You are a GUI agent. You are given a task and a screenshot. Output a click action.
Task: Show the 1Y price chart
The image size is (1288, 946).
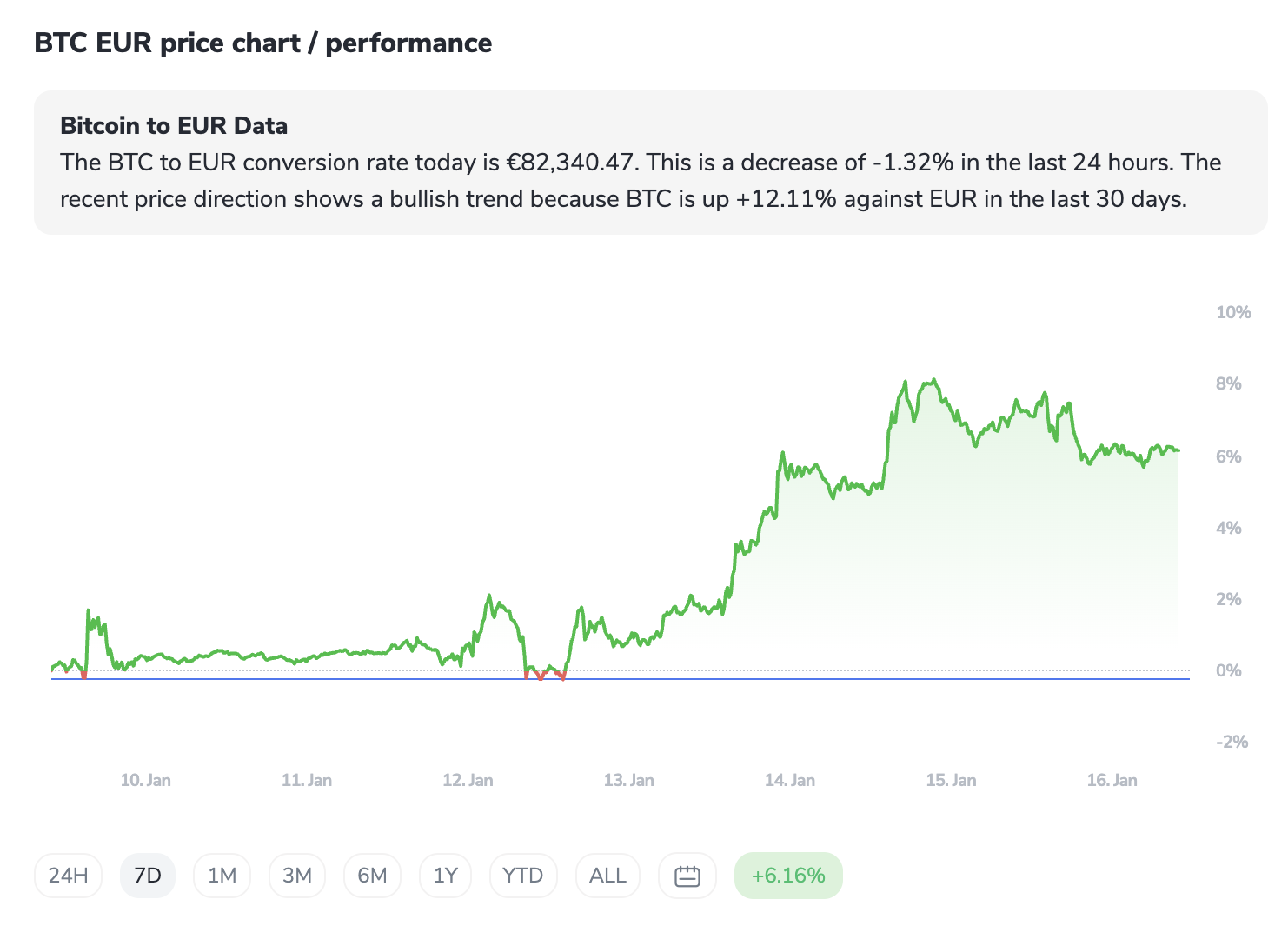pos(446,876)
